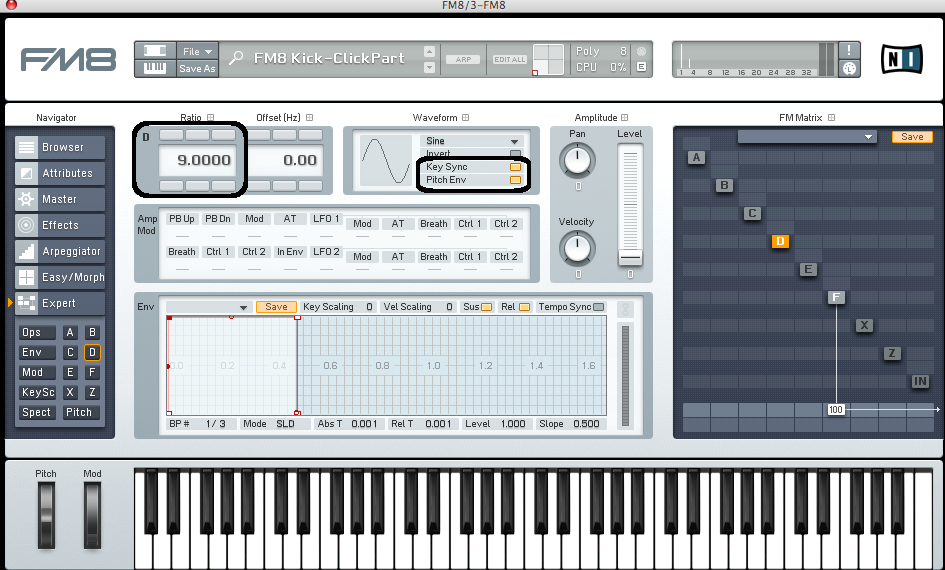Click operator C in FM Matrix

click(752, 213)
